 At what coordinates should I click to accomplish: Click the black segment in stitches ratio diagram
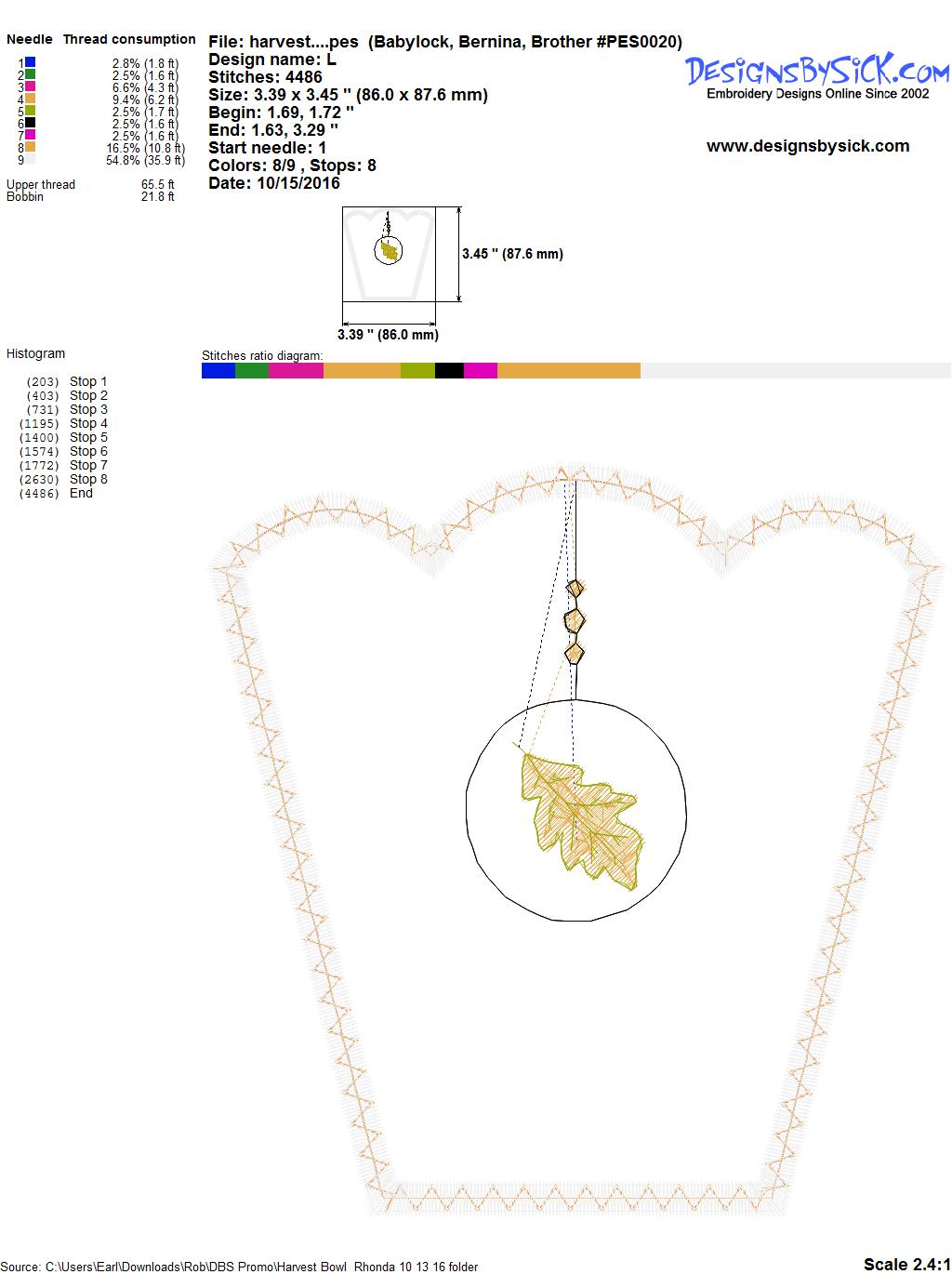pos(449,370)
